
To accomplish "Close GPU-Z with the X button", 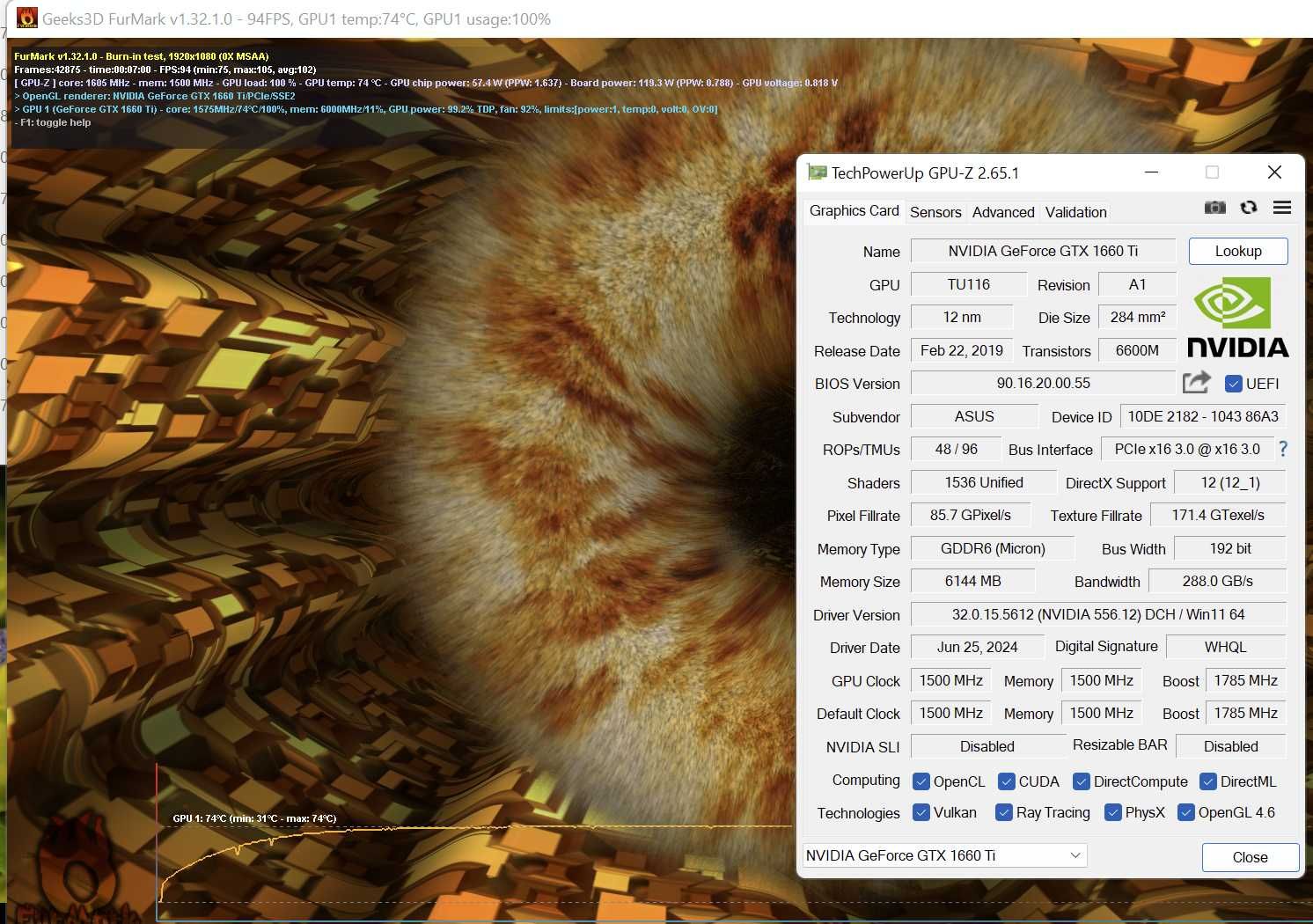I will [1273, 172].
